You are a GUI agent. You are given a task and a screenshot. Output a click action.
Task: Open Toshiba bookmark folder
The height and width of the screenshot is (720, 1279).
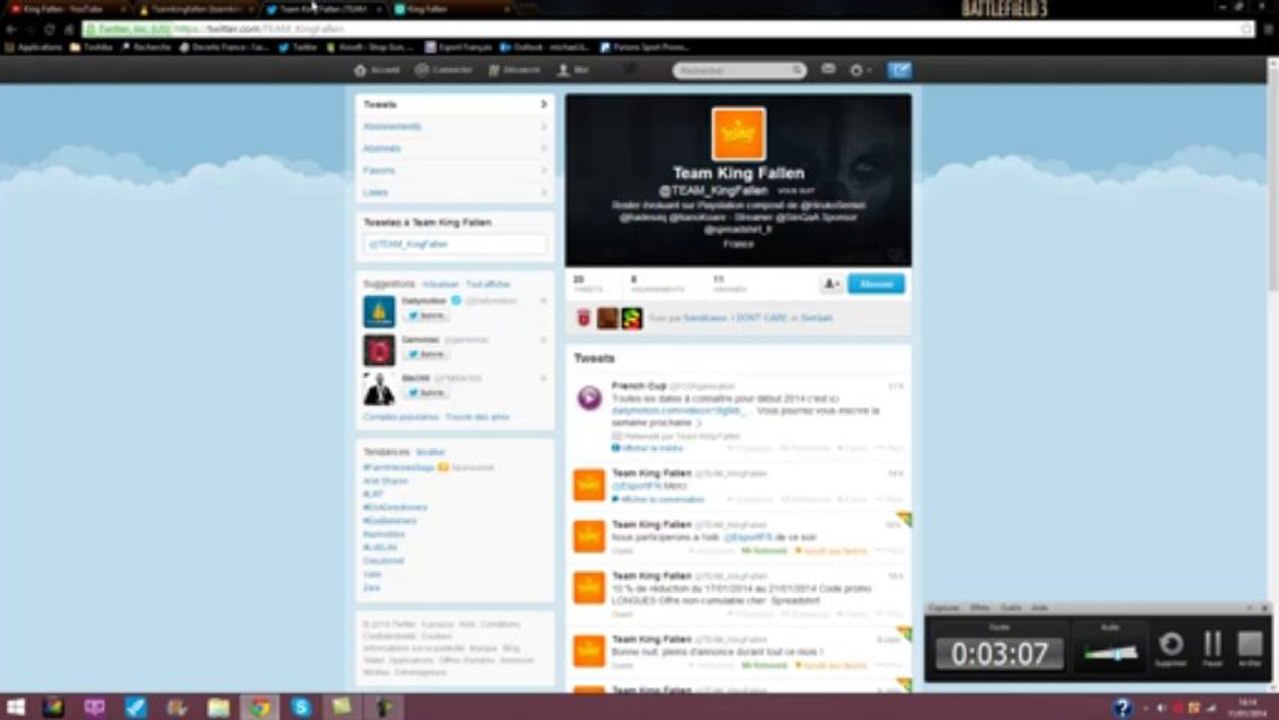click(x=91, y=47)
